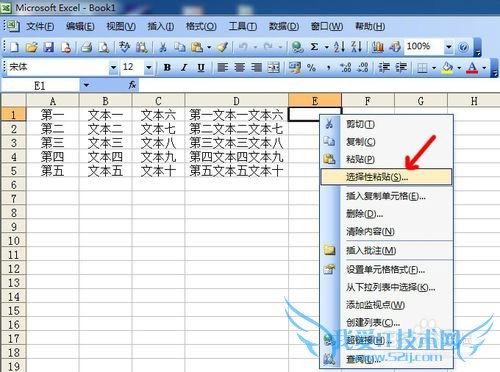Open the font name dropdown 宋体
This screenshot has height=372, width=500.
113,68
